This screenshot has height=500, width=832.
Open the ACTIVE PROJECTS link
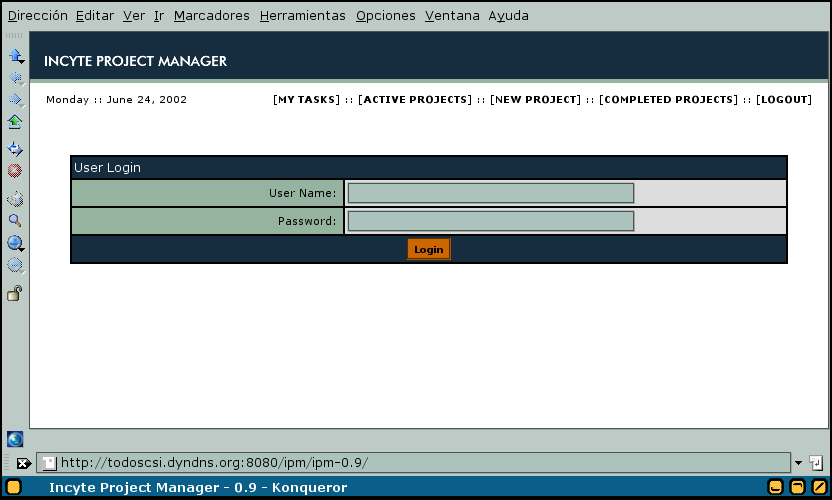(415, 100)
